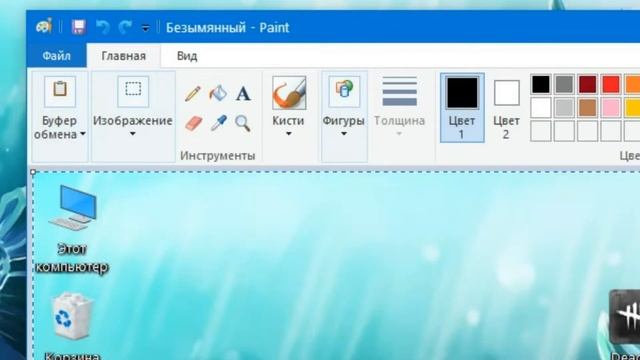Pick the bright red color swatch
Screen dimensions: 640x360
[611, 84]
